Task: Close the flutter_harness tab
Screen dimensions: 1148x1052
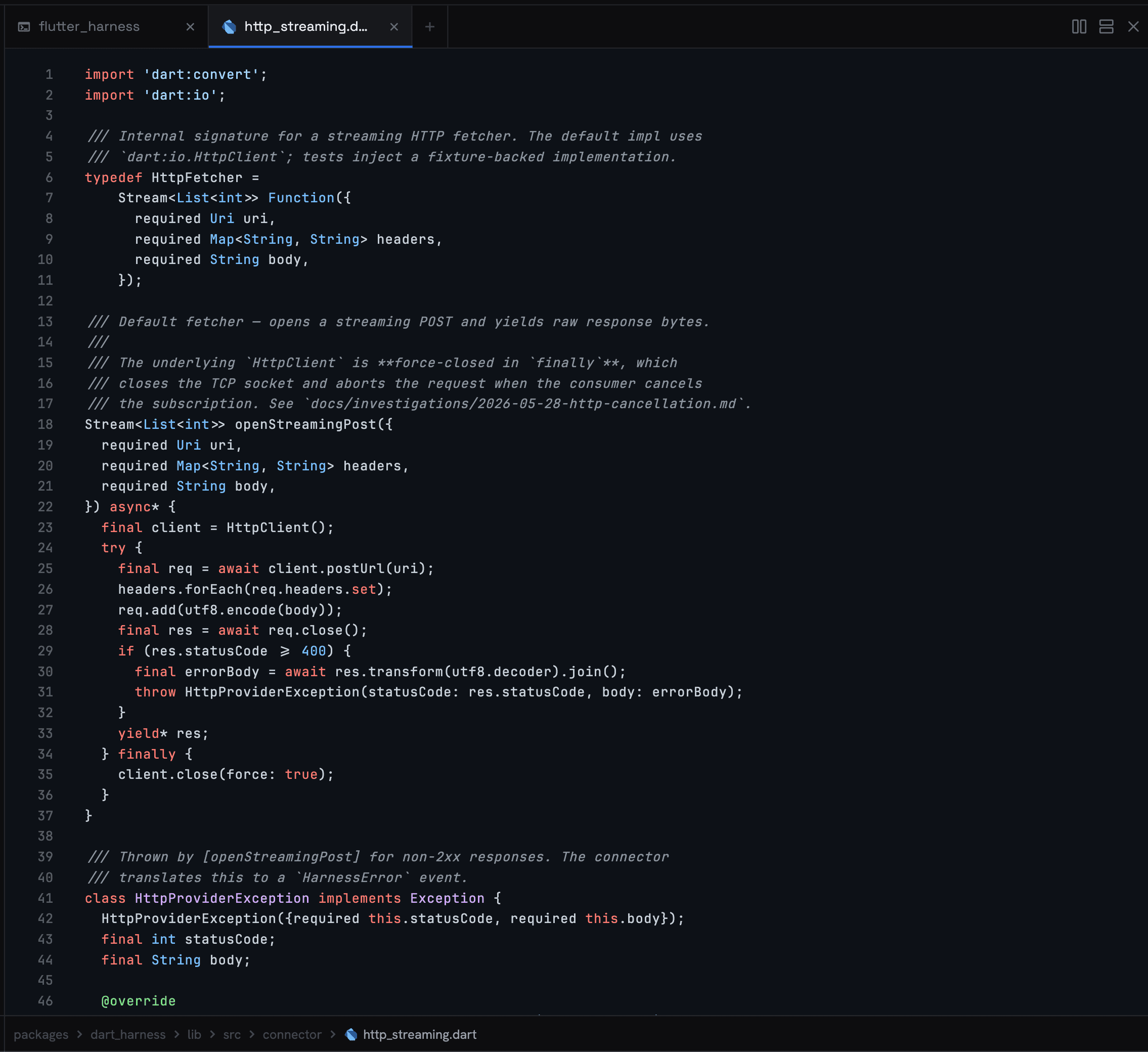Action: [x=190, y=27]
